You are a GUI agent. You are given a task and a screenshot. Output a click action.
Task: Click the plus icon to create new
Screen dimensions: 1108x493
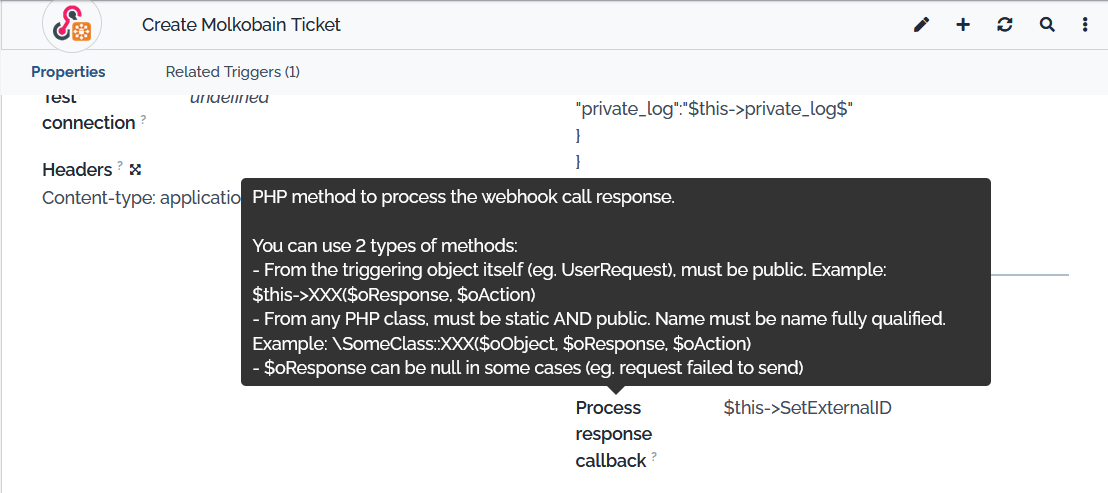(x=963, y=25)
